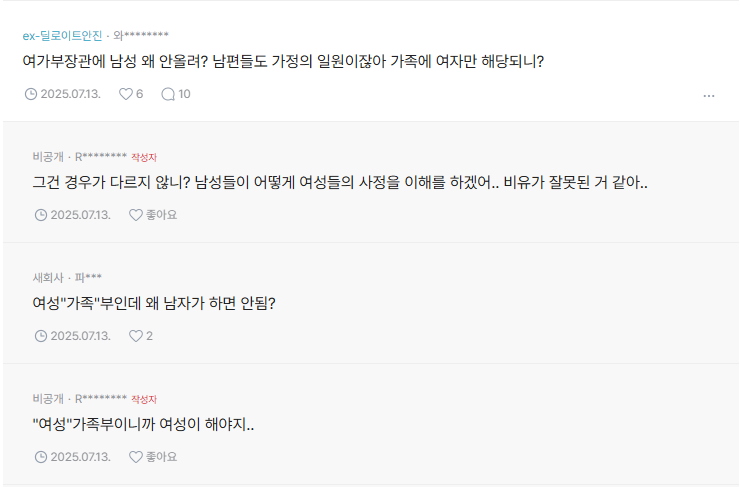Click the 새회사 company label
Image resolution: width=740 pixels, height=487 pixels.
click(x=48, y=277)
